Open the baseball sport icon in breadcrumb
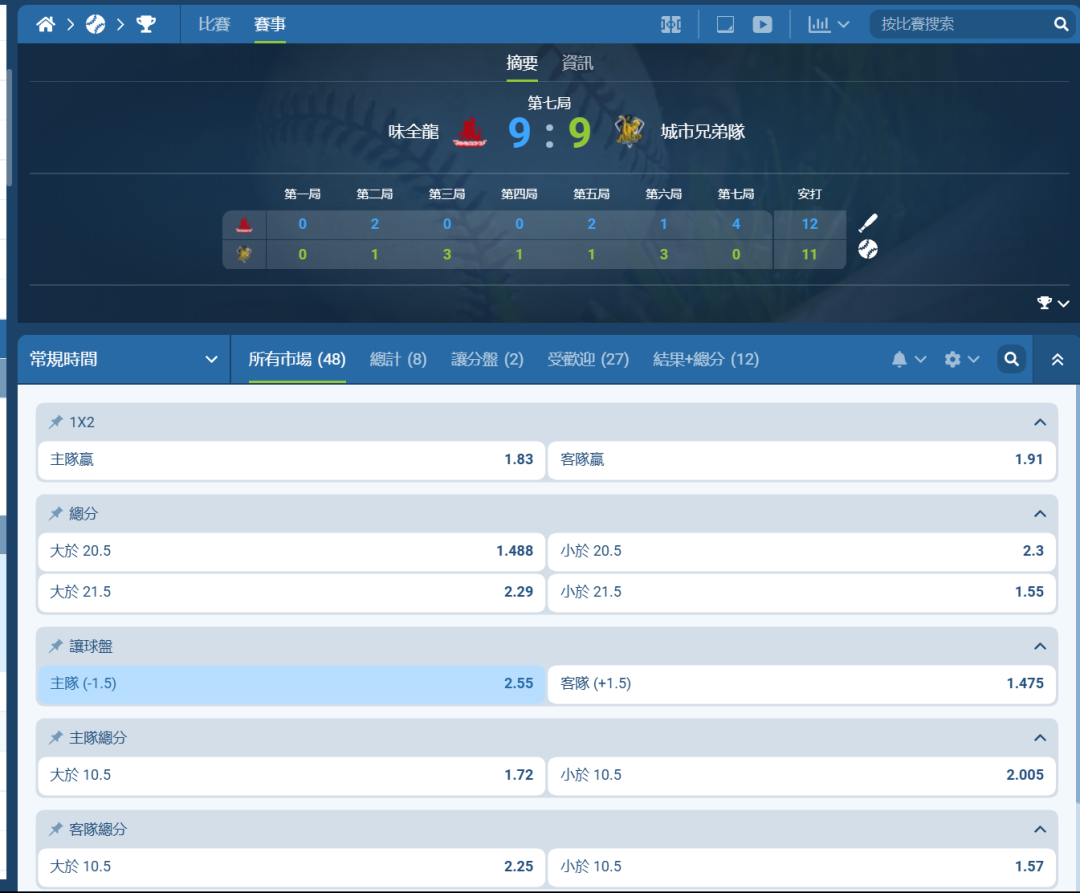The height and width of the screenshot is (893, 1080). tap(95, 25)
